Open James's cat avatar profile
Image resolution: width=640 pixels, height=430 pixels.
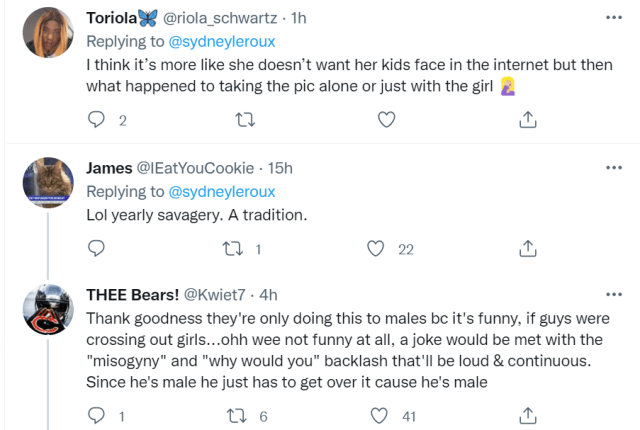(45, 182)
